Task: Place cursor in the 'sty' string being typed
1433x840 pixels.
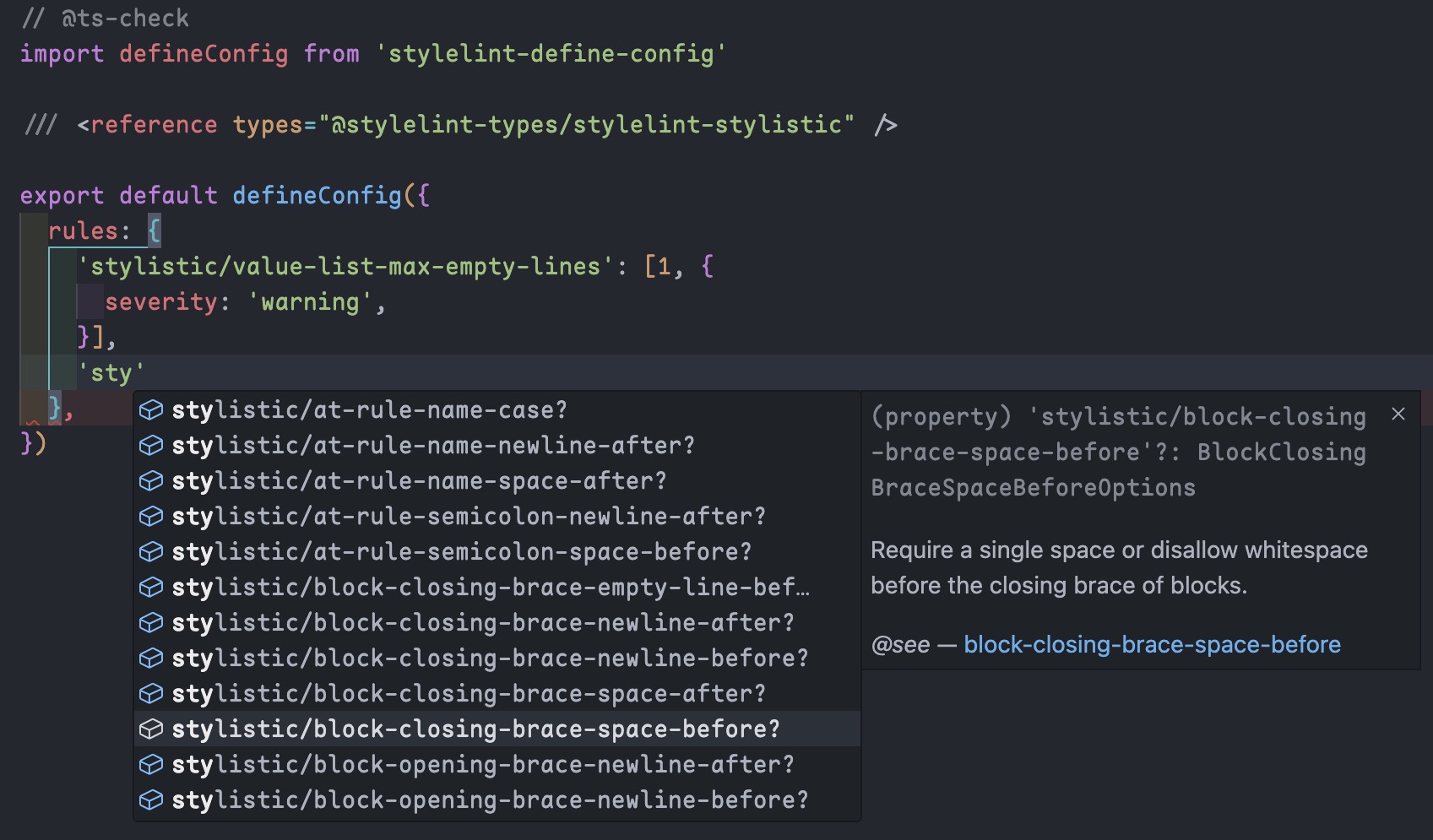Action: point(111,373)
